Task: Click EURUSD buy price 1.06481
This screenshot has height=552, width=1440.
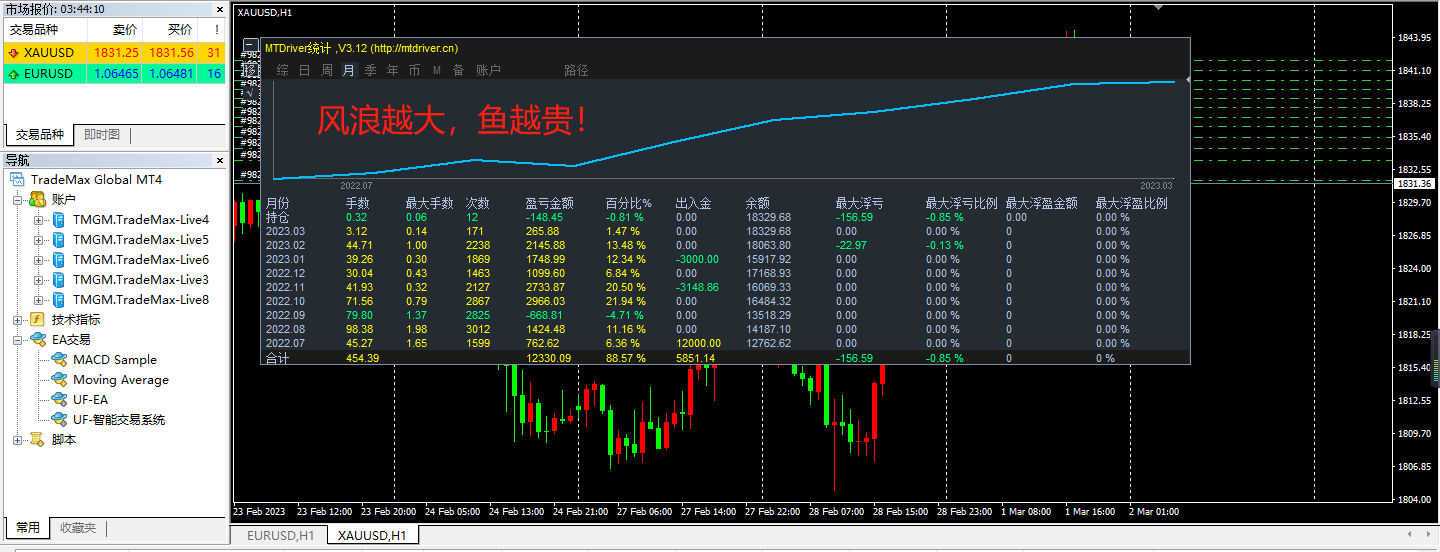Action: coord(171,73)
